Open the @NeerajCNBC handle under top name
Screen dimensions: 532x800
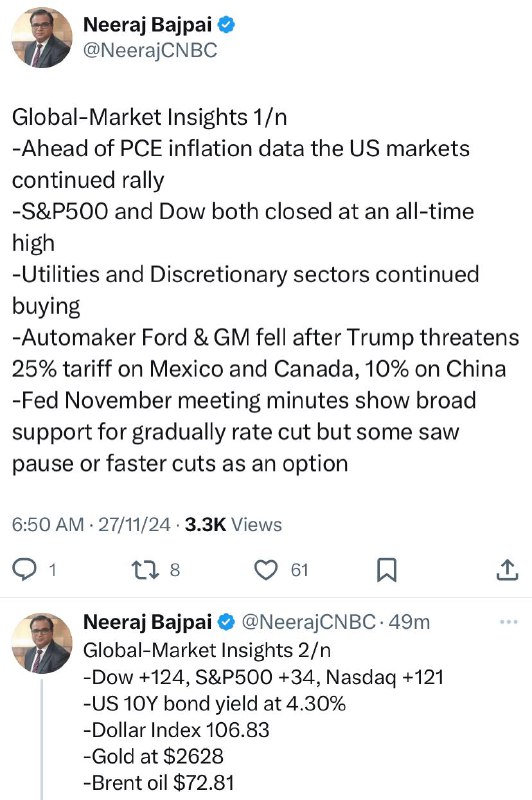pyautogui.click(x=150, y=50)
